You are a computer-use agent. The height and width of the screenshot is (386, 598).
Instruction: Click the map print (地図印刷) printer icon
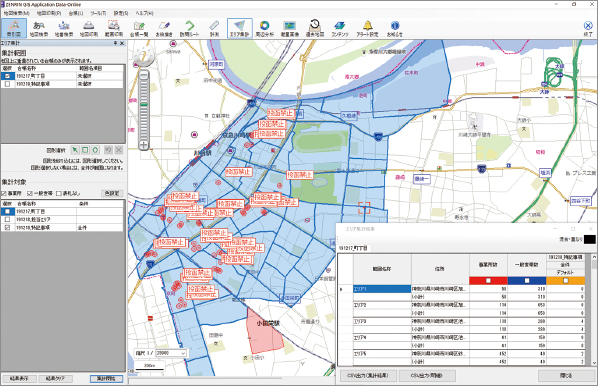pyautogui.click(x=89, y=29)
